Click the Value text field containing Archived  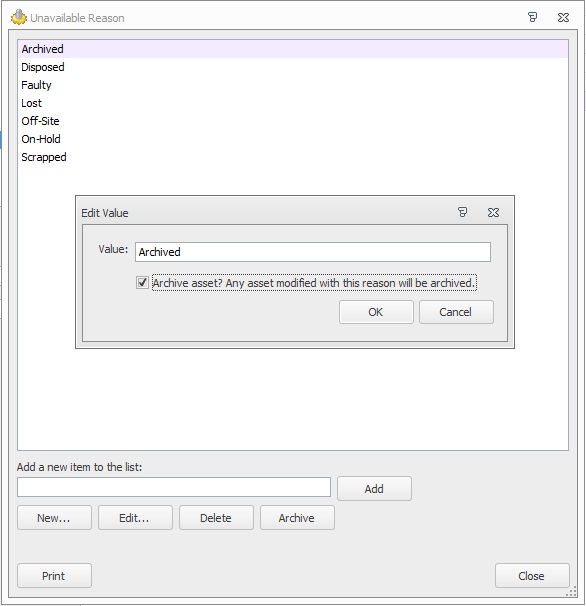313,252
